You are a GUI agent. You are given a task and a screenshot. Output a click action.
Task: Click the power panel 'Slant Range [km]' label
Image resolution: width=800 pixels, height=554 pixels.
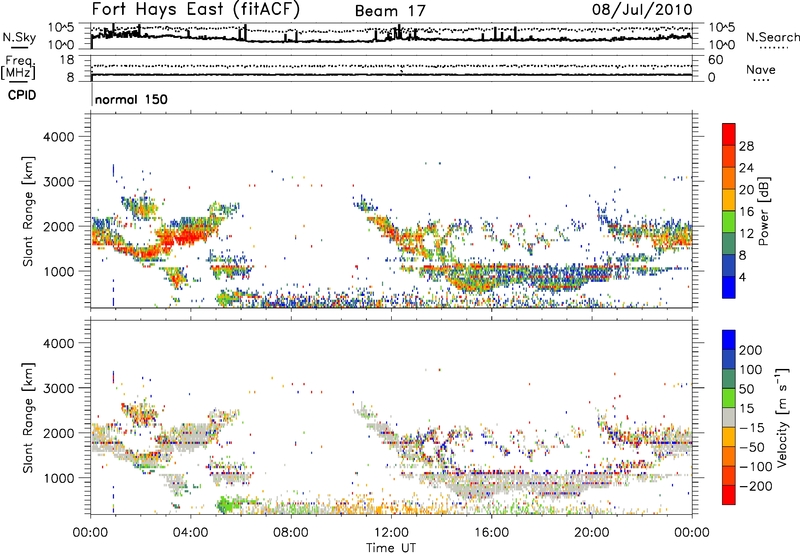pos(28,211)
